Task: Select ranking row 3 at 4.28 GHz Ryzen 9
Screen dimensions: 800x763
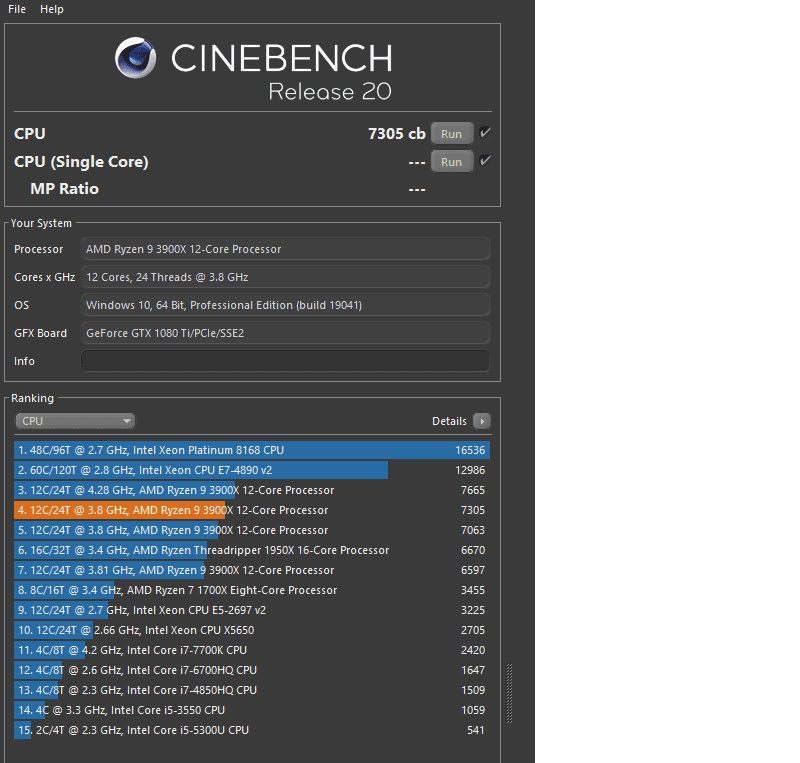Action: tap(252, 490)
